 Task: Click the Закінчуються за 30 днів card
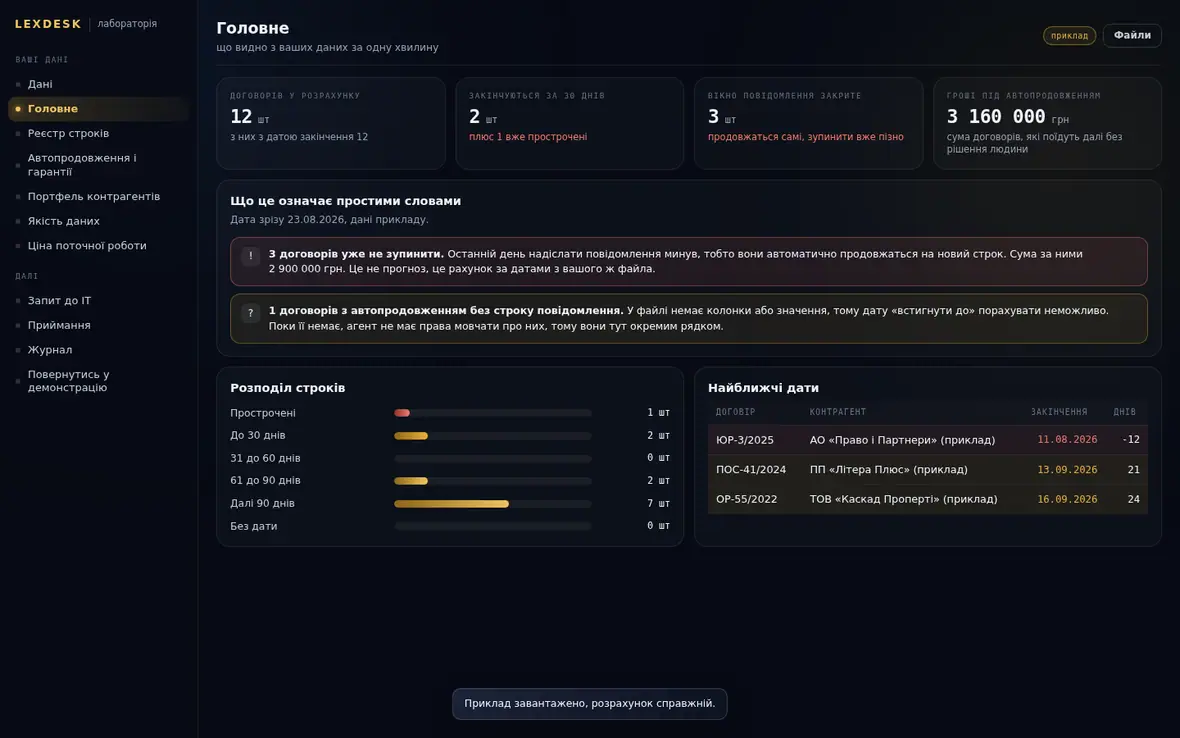(570, 123)
